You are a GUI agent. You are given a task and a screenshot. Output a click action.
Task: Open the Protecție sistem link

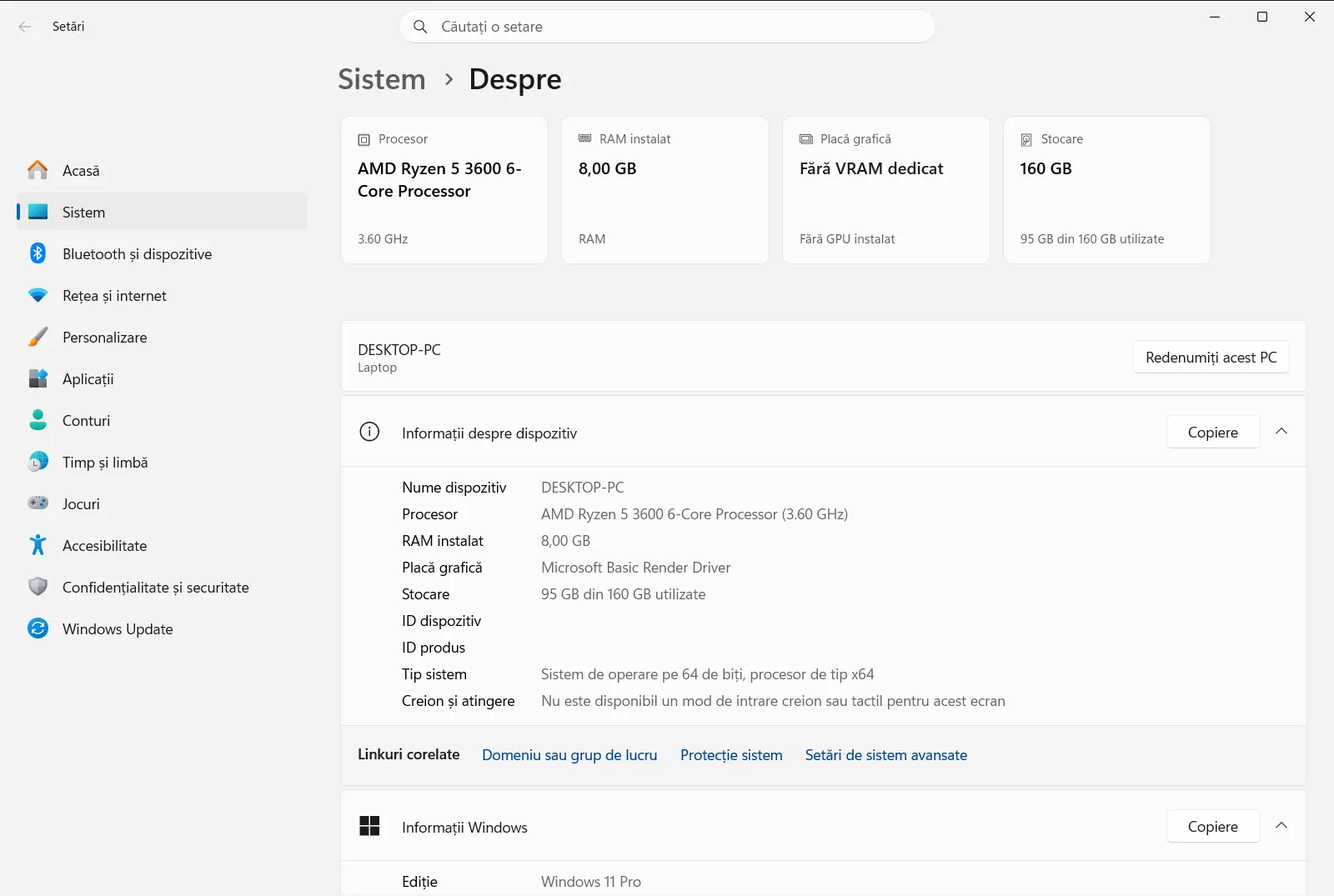(x=731, y=754)
